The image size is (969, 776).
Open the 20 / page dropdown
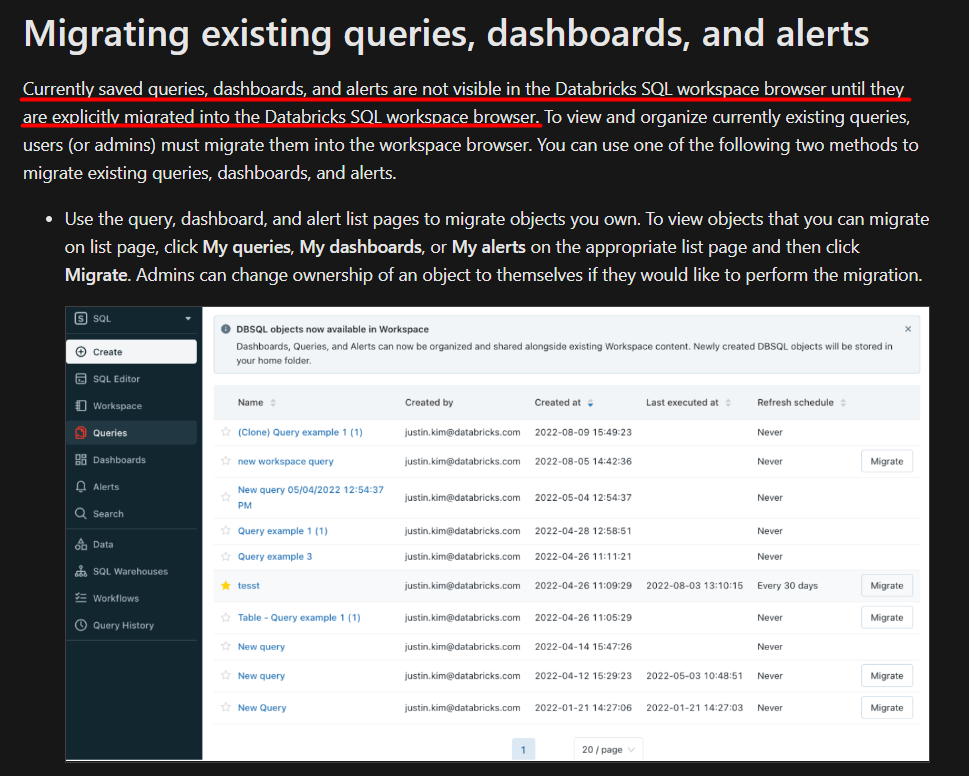tap(608, 748)
